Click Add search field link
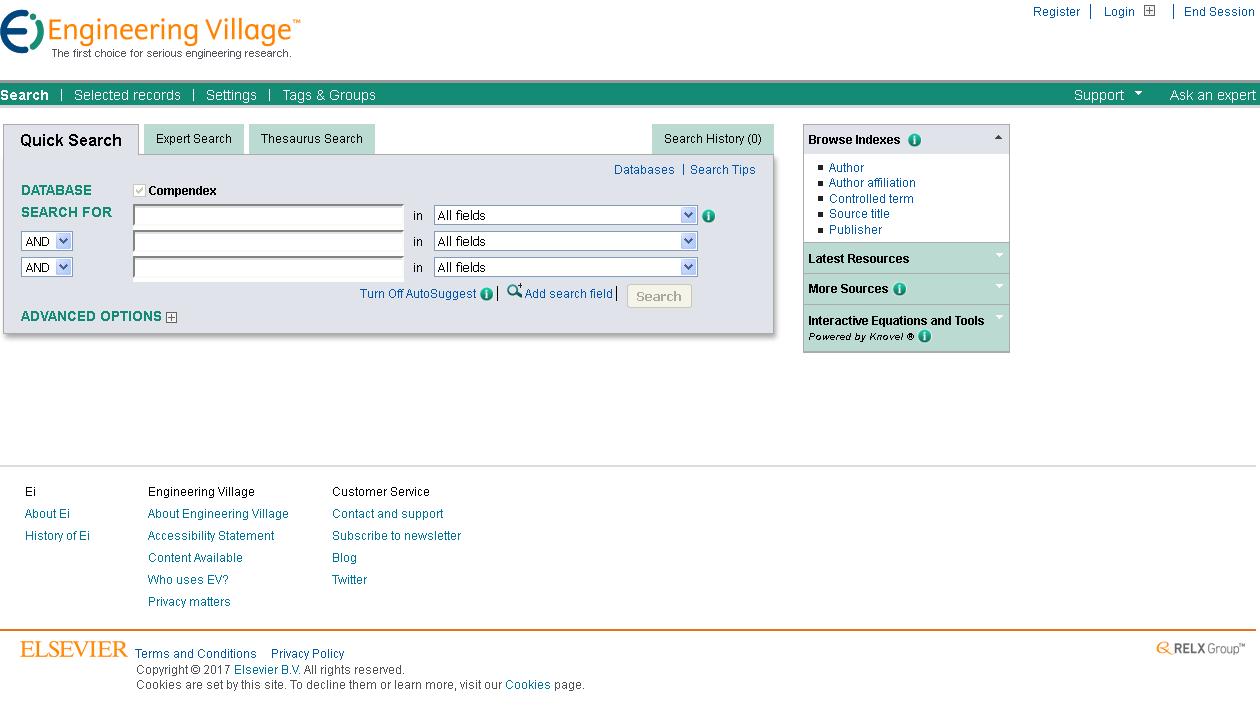The image size is (1260, 709). tap(568, 294)
